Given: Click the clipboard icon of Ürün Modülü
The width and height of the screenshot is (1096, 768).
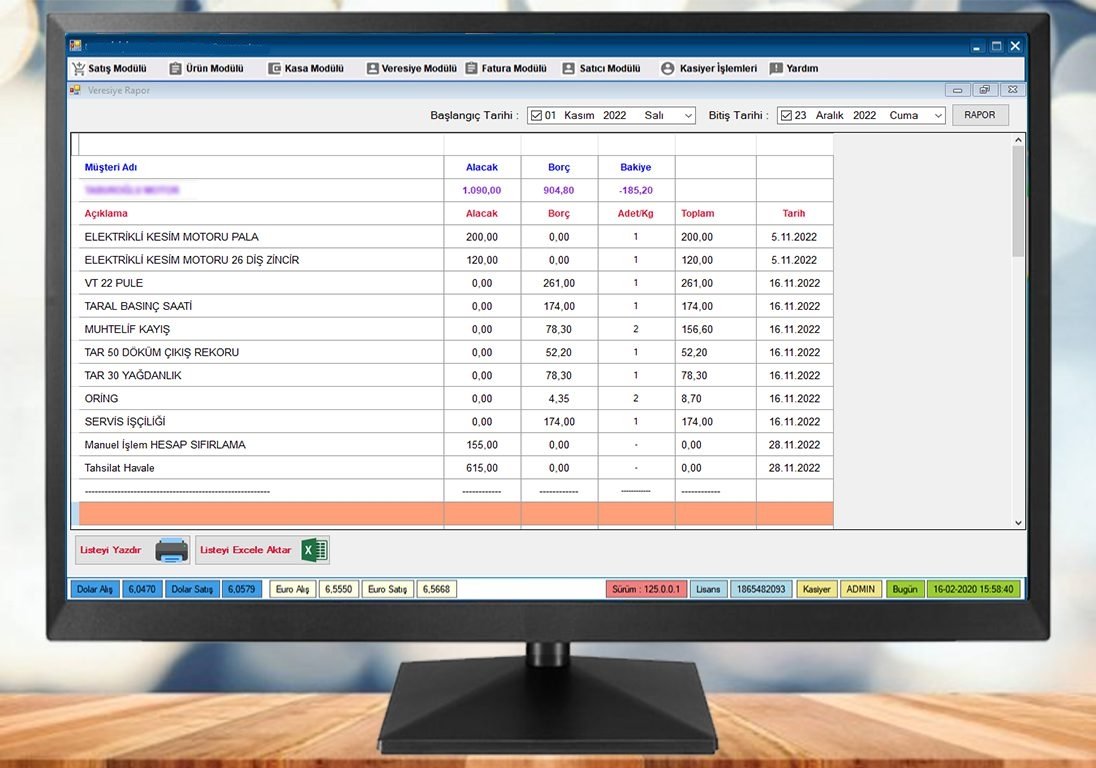Looking at the screenshot, I should tap(175, 68).
